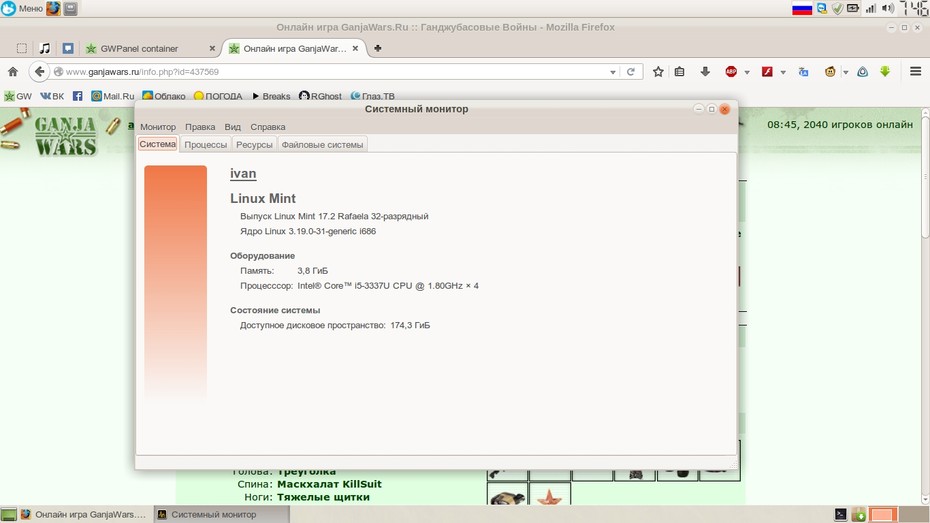
Task: Open the Система tab in System Monitor
Action: (158, 144)
